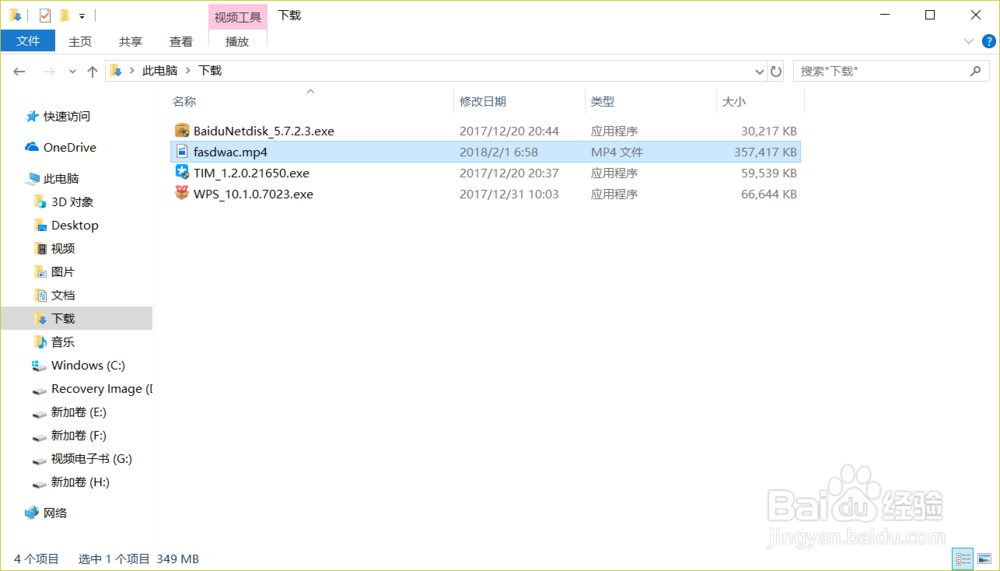Click the file name fasdwac.mp4

pyautogui.click(x=230, y=152)
